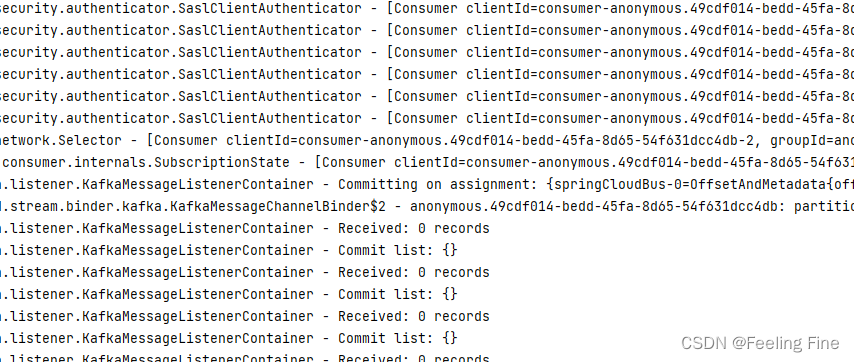Click the last SaslClientAuthenticator log line

[x=427, y=118]
